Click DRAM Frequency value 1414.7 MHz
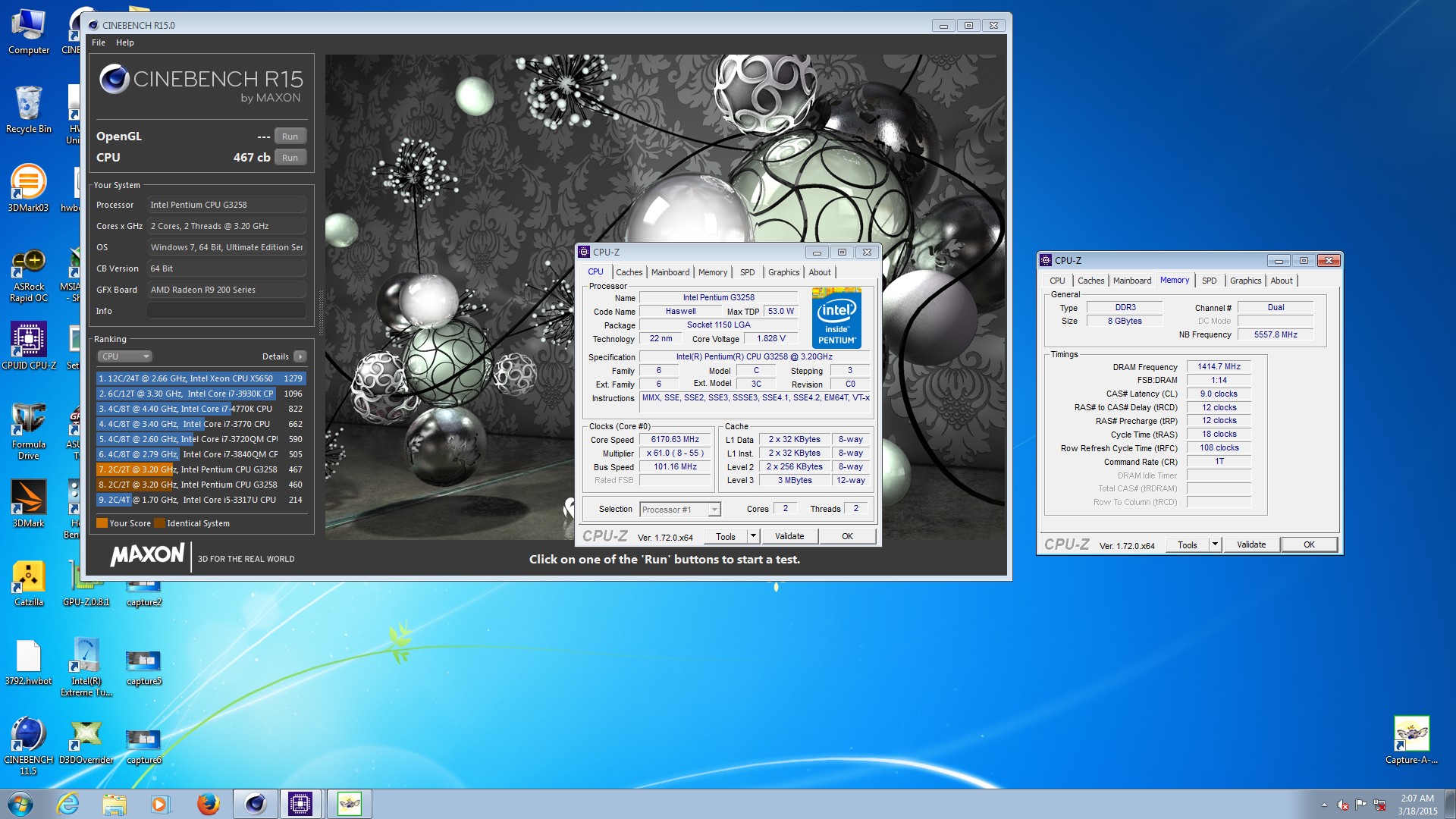Screen dimensions: 1456x819 click(x=1219, y=366)
